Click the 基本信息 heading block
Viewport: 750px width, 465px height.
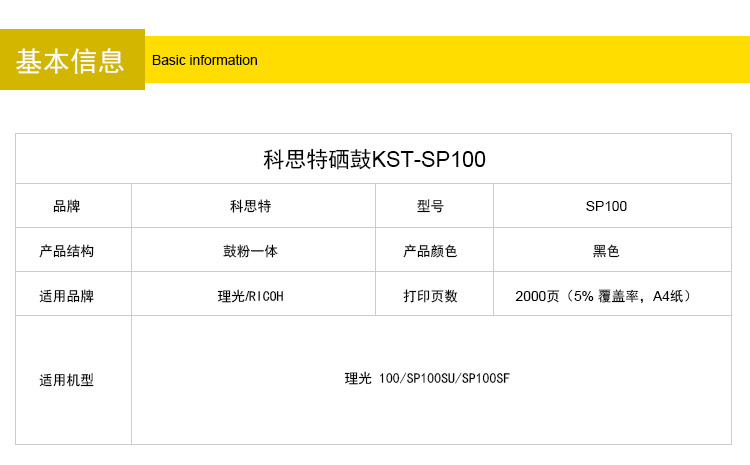pyautogui.click(x=71, y=60)
